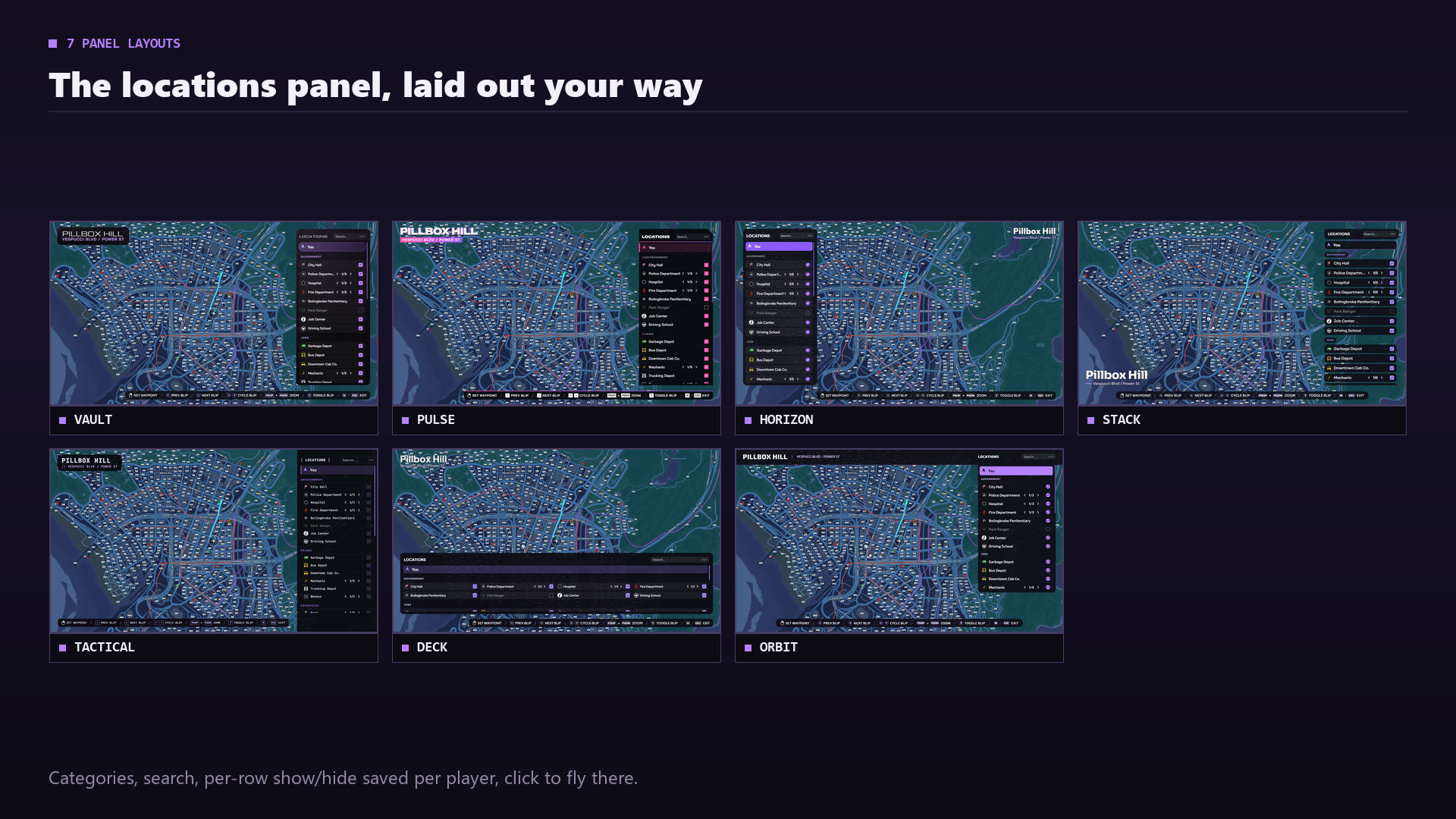
Task: Open the PULSE layout thumbnail
Action: coord(557,313)
